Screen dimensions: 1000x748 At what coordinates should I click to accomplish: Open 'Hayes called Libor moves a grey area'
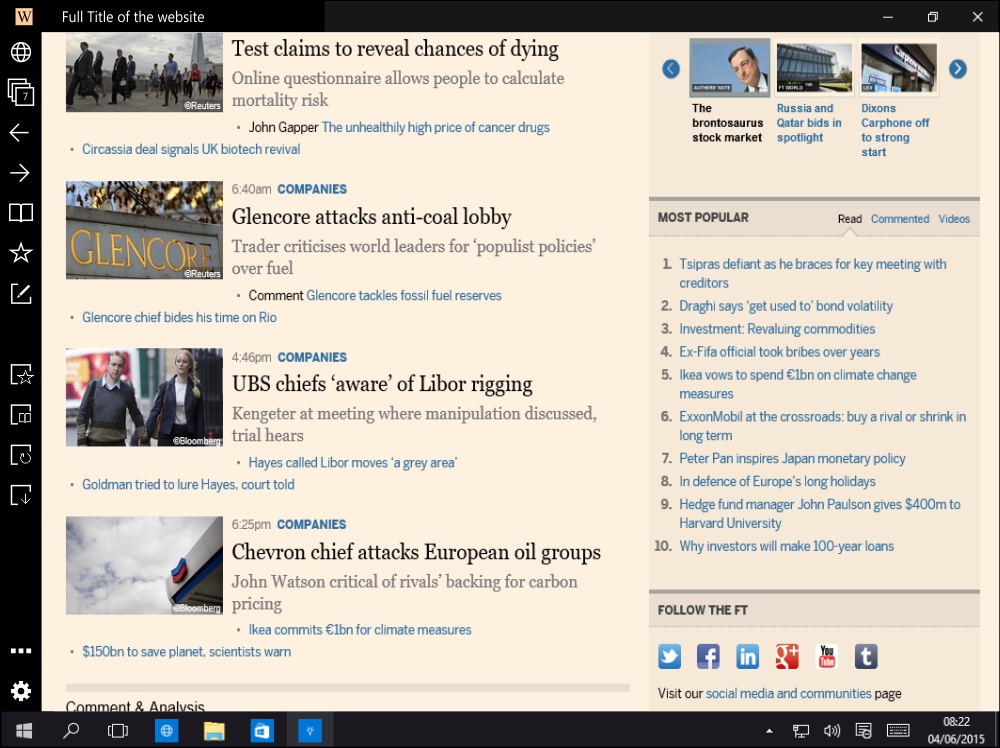click(x=353, y=463)
